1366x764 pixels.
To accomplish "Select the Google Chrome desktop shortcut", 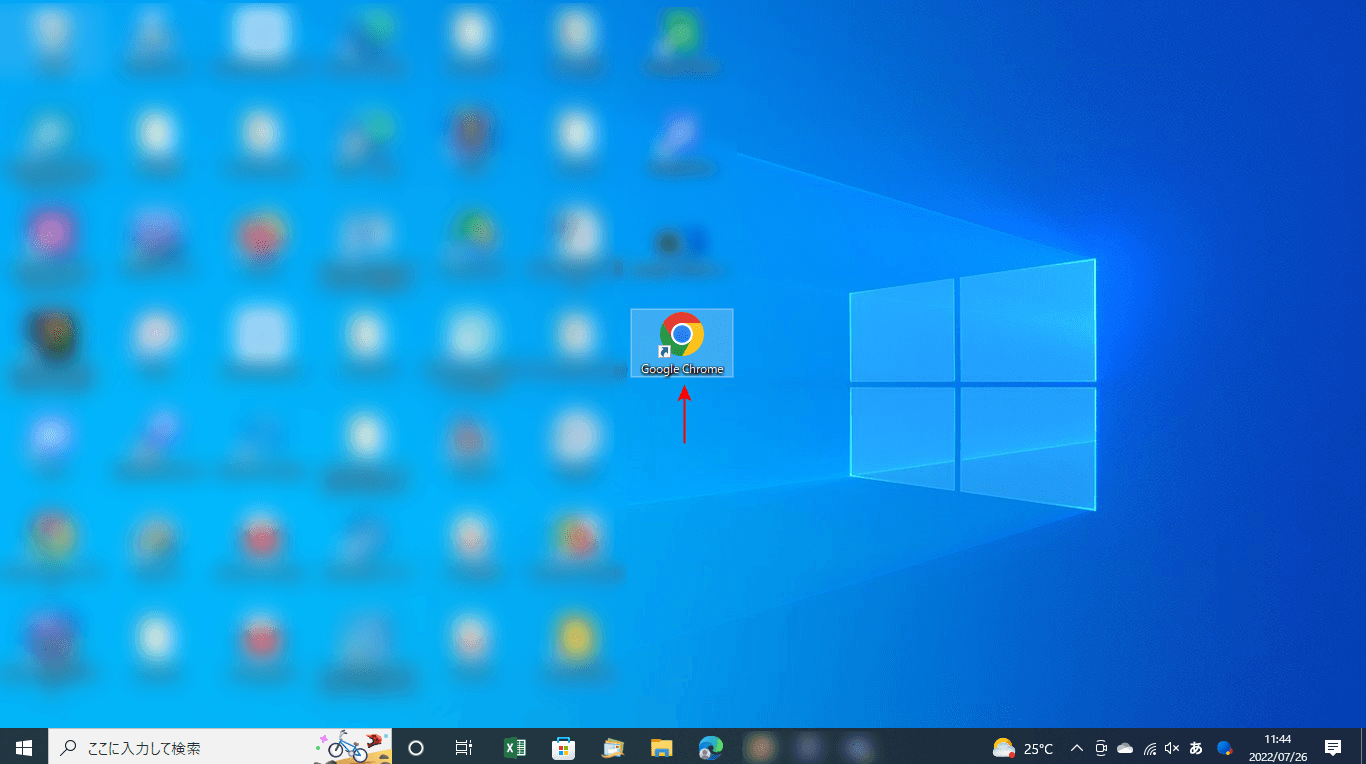I will click(x=682, y=343).
